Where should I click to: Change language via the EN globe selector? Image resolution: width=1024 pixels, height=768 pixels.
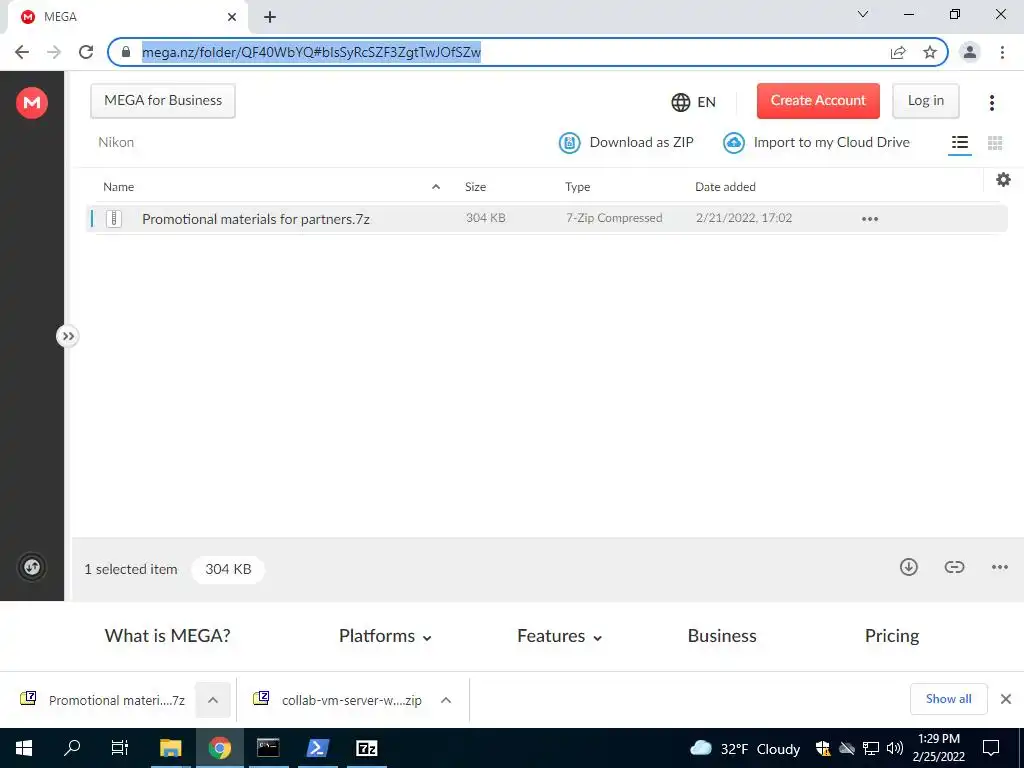[694, 102]
